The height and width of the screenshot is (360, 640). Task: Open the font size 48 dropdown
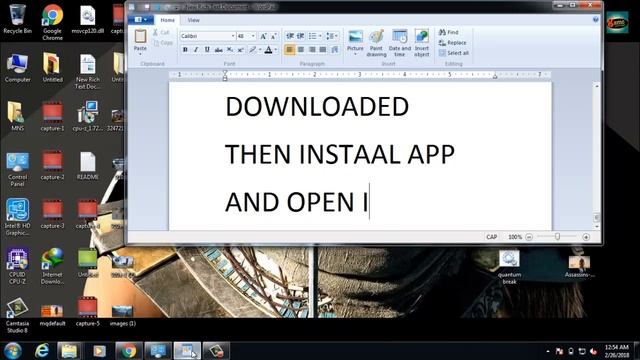pos(253,36)
